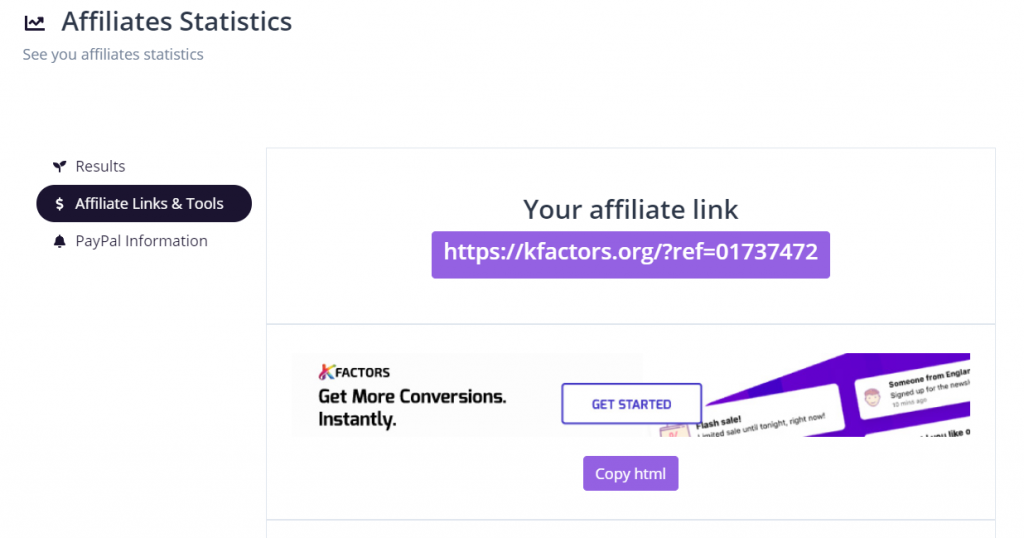Click the purple affiliate link box
Image resolution: width=1024 pixels, height=538 pixels.
tap(630, 255)
